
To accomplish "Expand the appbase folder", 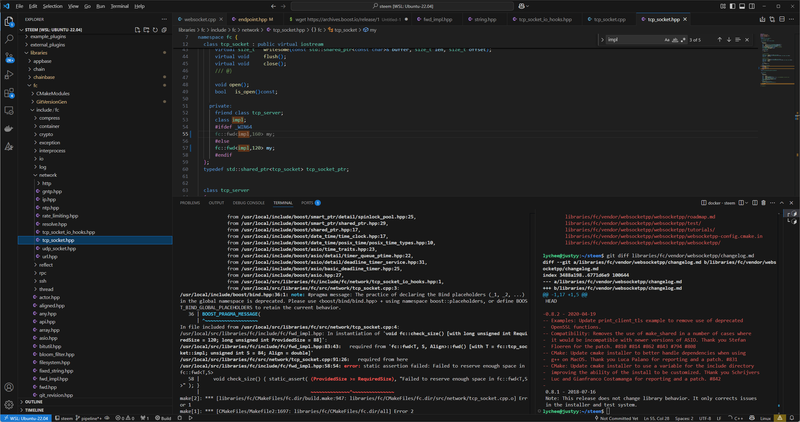I will click(x=95, y=61).
